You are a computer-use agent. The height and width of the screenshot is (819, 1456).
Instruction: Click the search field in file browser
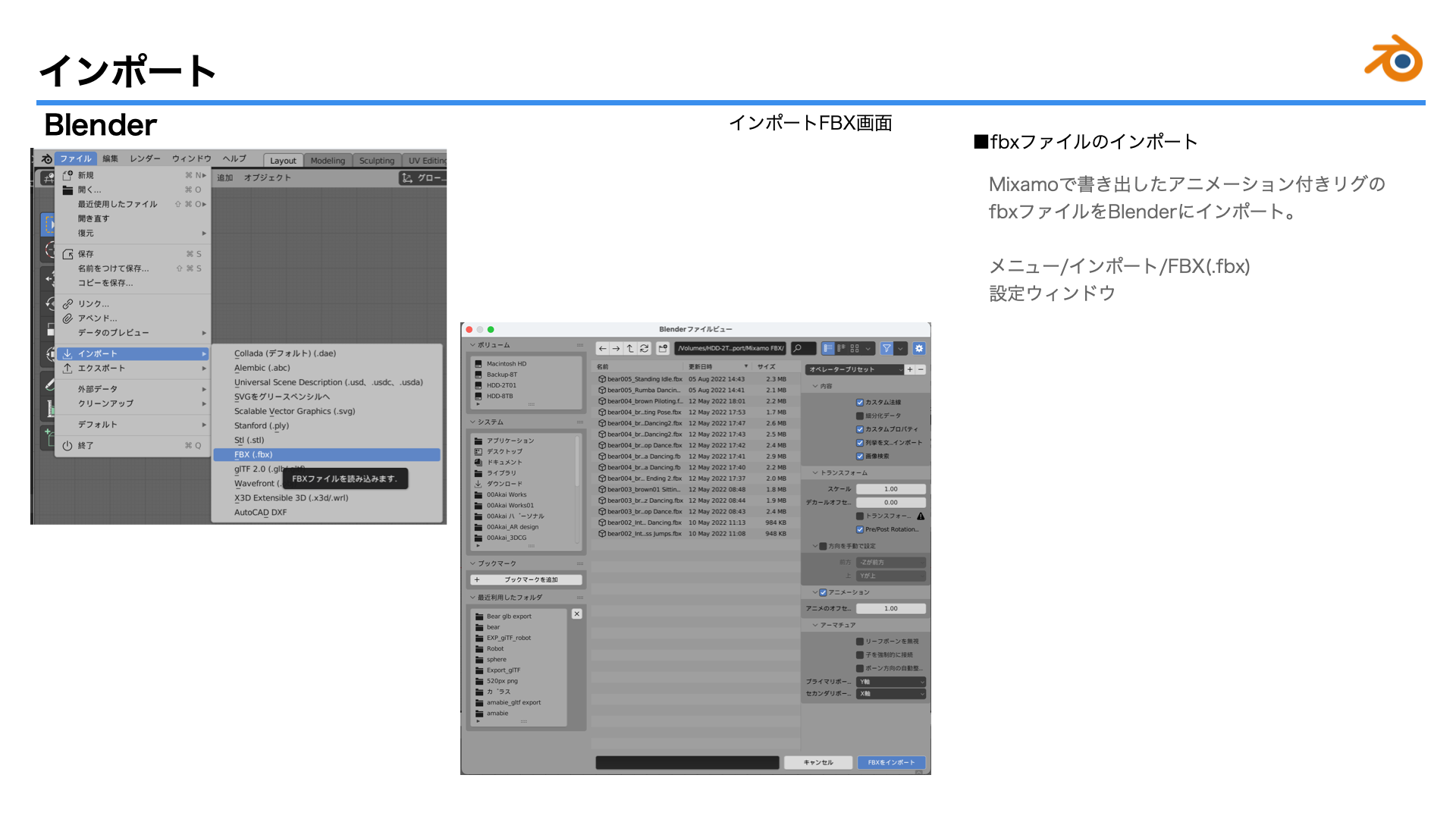point(803,349)
